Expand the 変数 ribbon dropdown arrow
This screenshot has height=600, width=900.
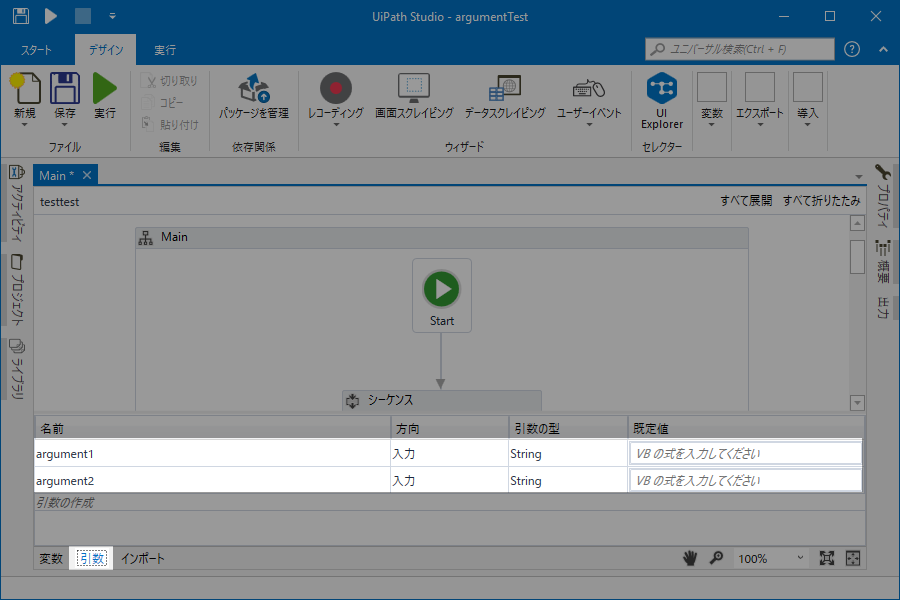pos(712,125)
